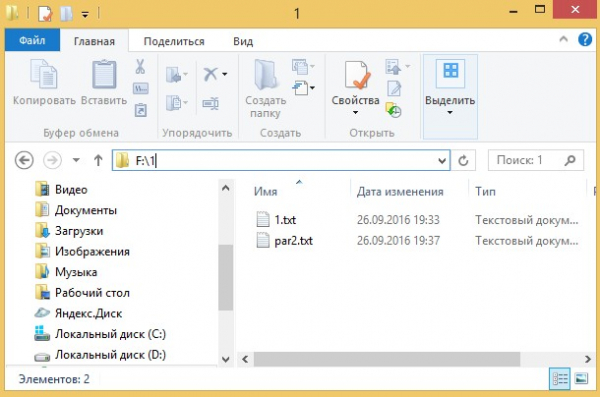Click the scissors Cut icon
This screenshot has height=397, width=600.
140,67
